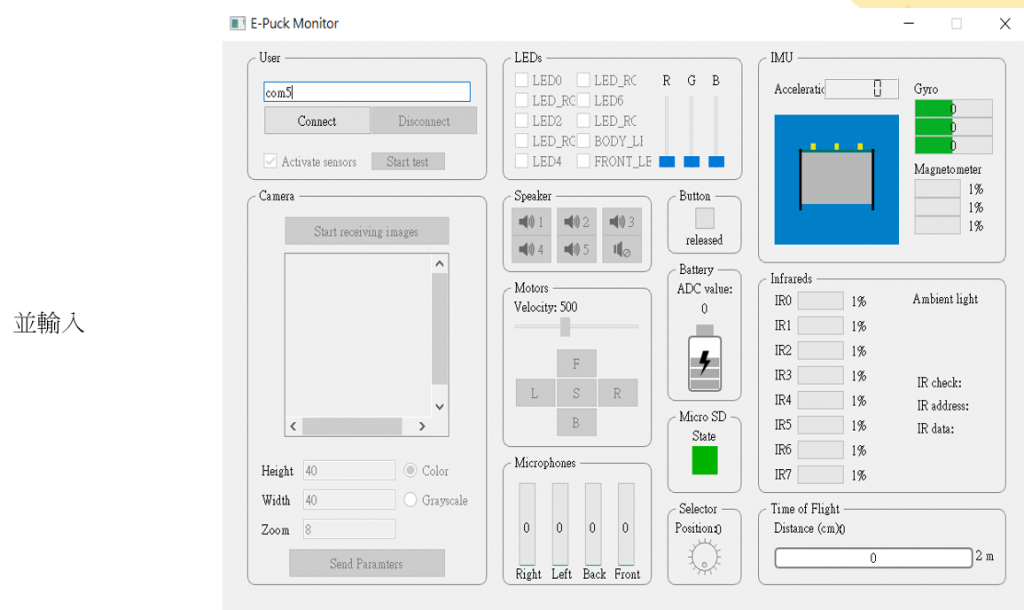This screenshot has width=1024, height=610.
Task: Drive forward with the F motor button
Action: (x=576, y=364)
